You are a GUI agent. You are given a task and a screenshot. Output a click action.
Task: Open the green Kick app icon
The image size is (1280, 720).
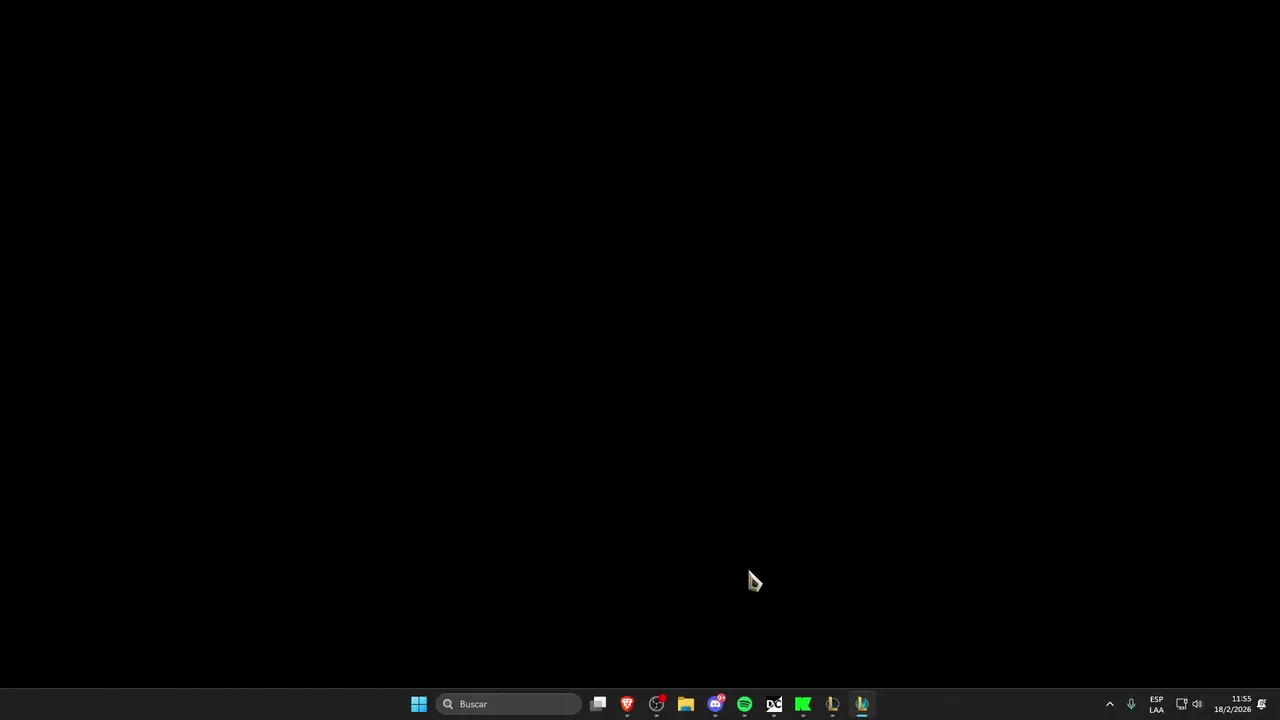point(803,704)
